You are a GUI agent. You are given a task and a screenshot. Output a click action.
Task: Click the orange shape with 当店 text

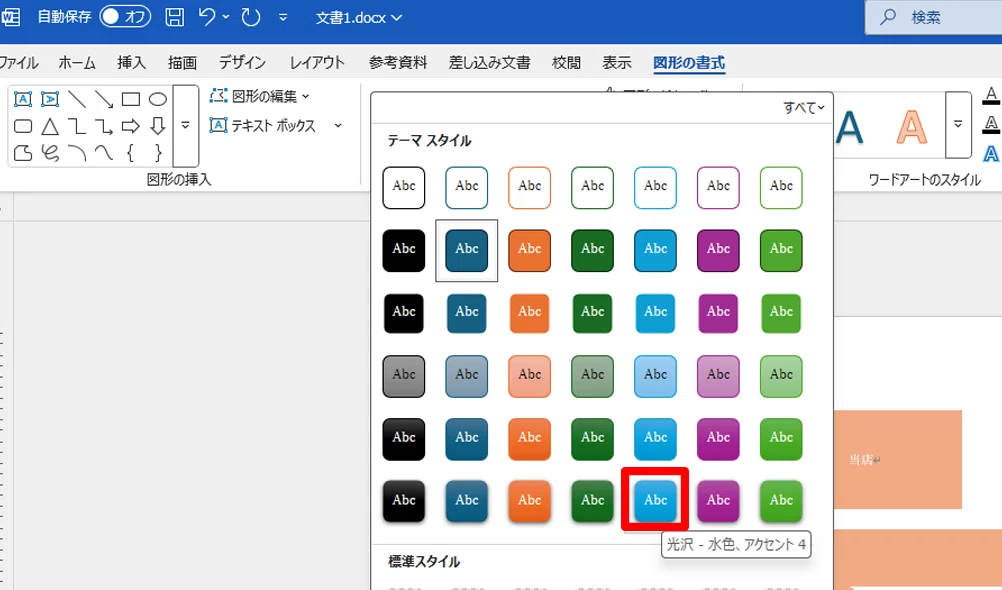(x=898, y=459)
